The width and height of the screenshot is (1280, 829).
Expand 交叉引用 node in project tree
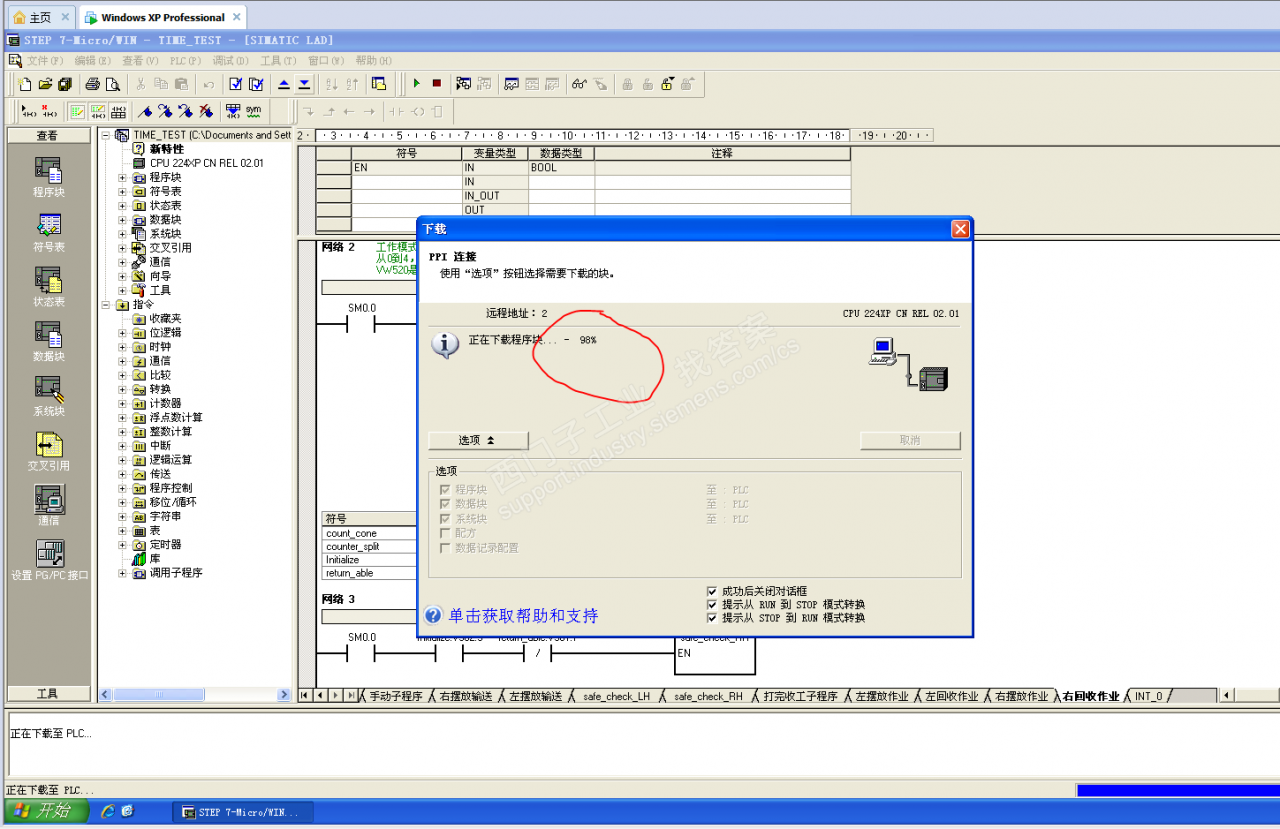(123, 247)
